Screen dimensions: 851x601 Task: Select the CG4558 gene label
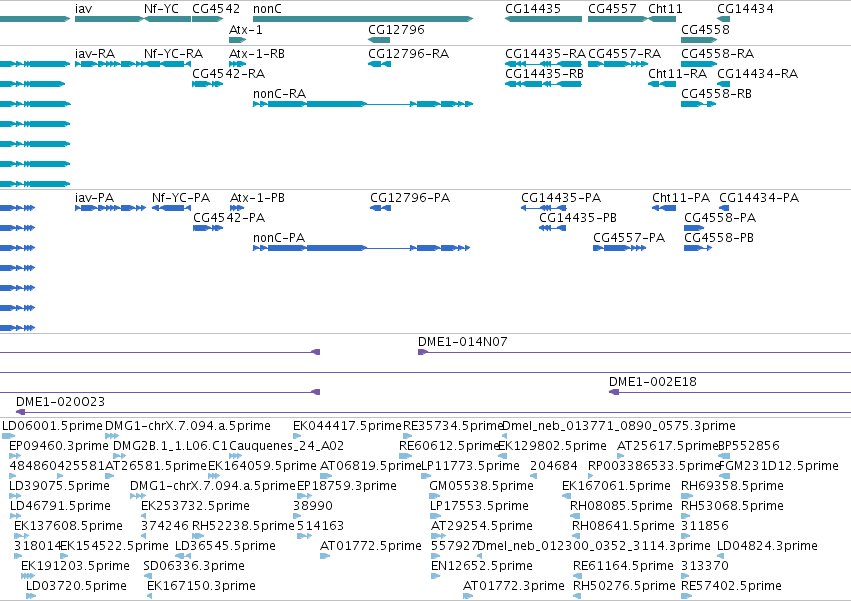(x=705, y=29)
